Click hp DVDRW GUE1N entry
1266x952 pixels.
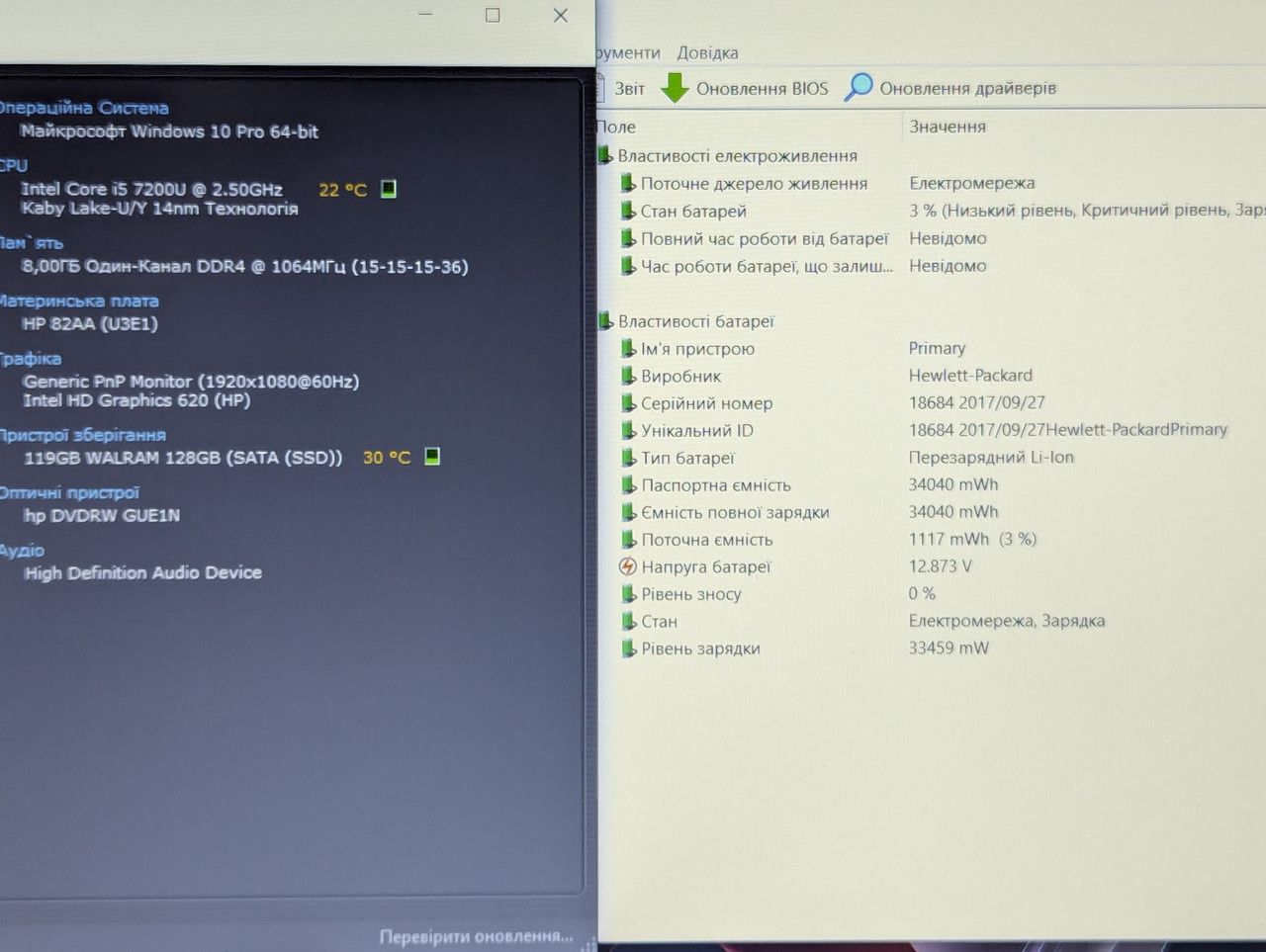pos(102,515)
